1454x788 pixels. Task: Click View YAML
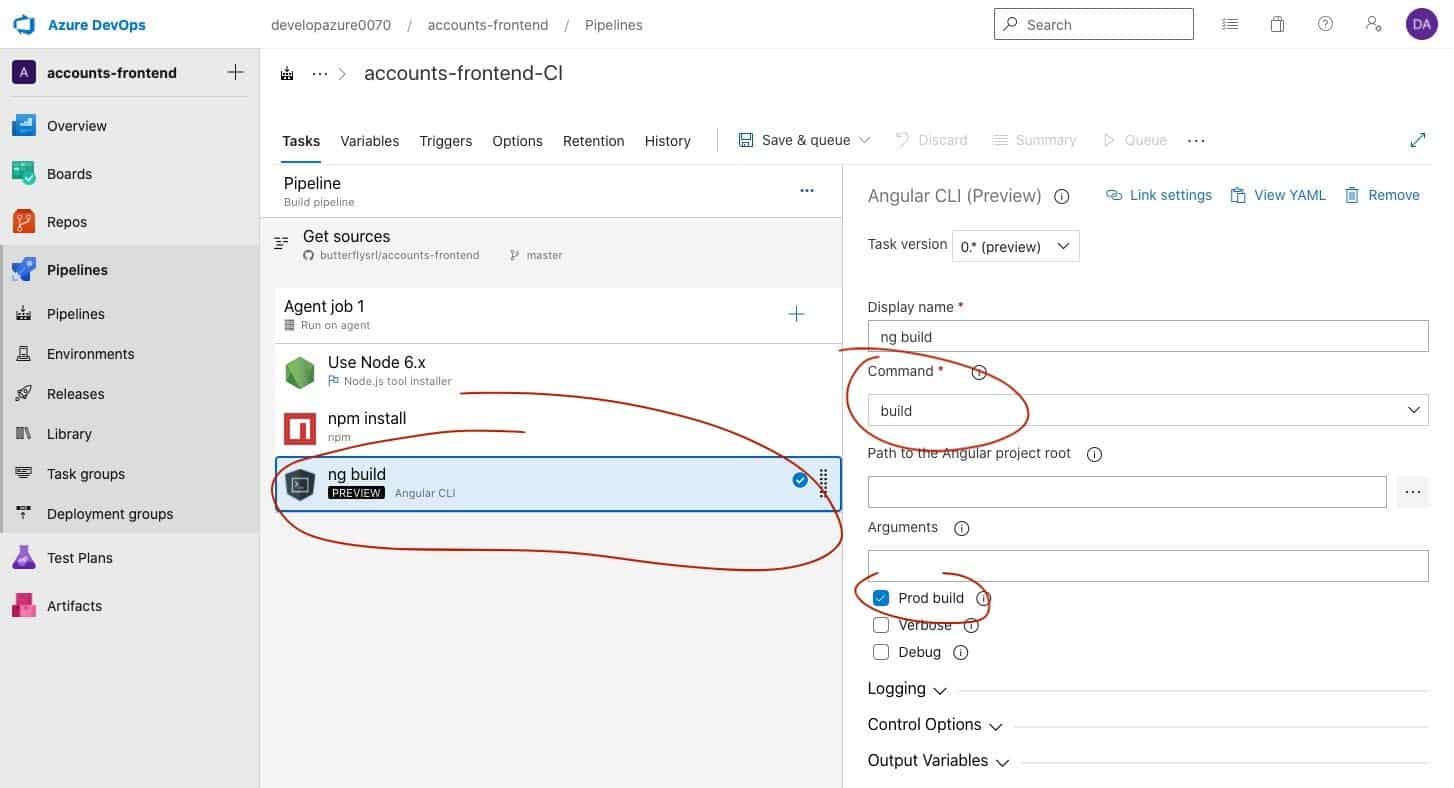(1278, 195)
